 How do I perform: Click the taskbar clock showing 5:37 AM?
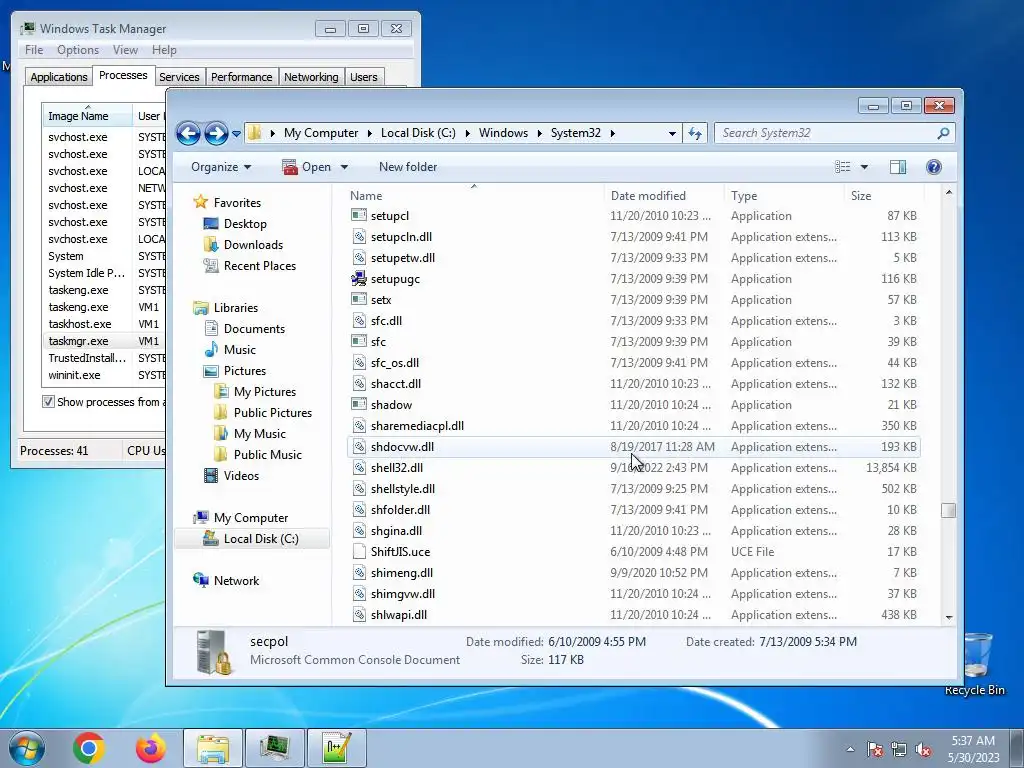973,749
